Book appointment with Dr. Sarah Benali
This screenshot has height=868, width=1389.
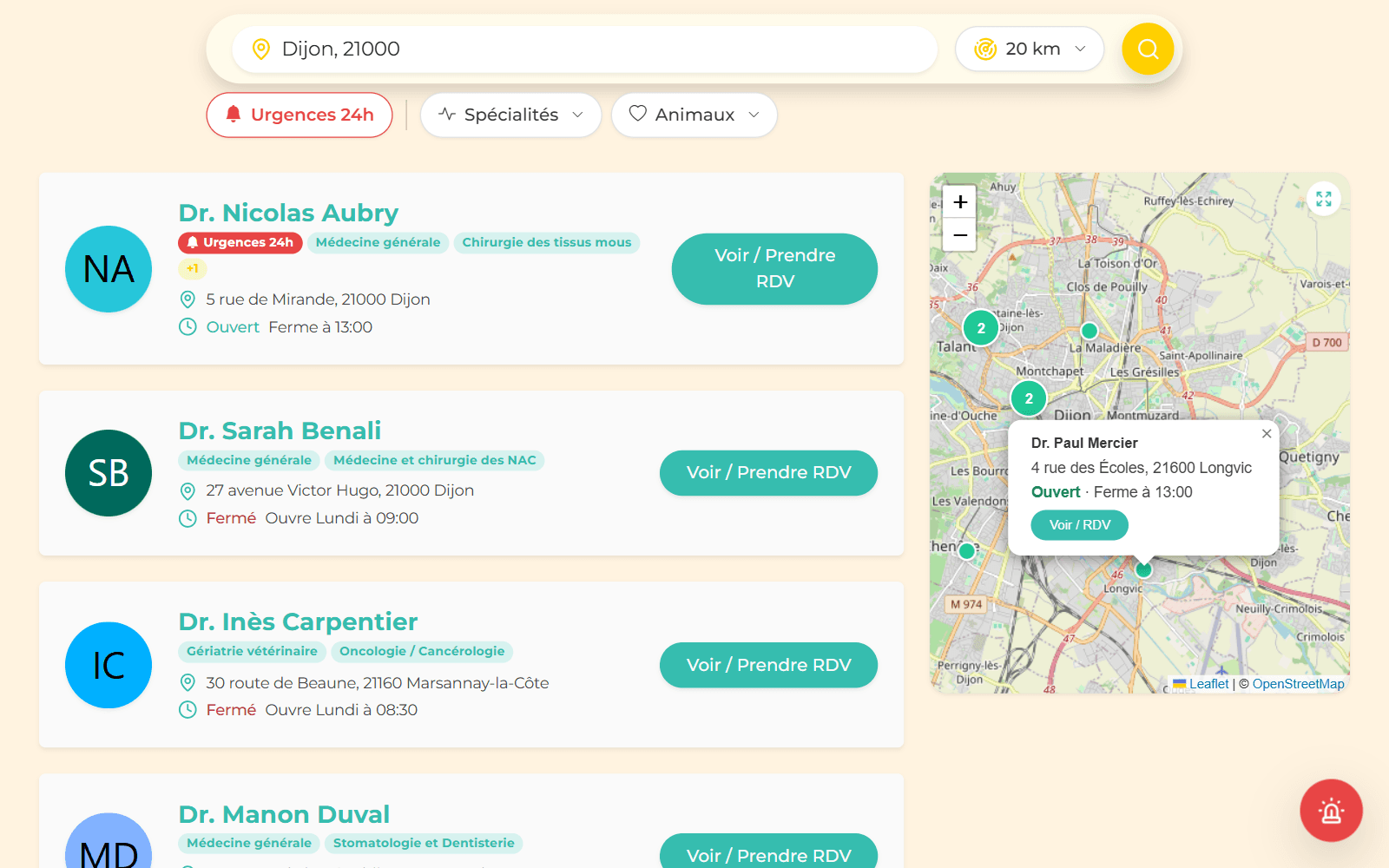(x=768, y=473)
